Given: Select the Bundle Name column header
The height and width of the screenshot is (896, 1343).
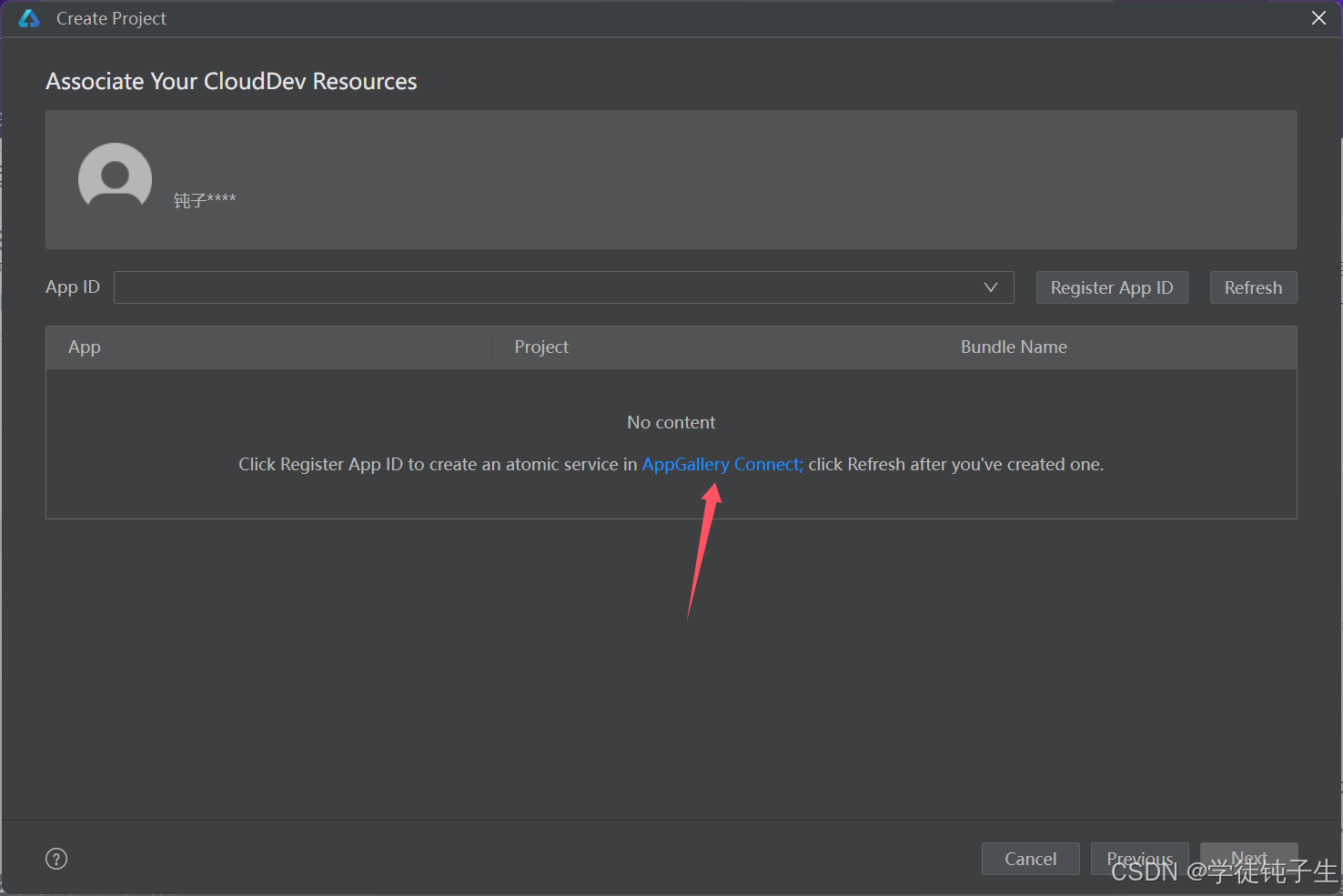Looking at the screenshot, I should (1014, 347).
